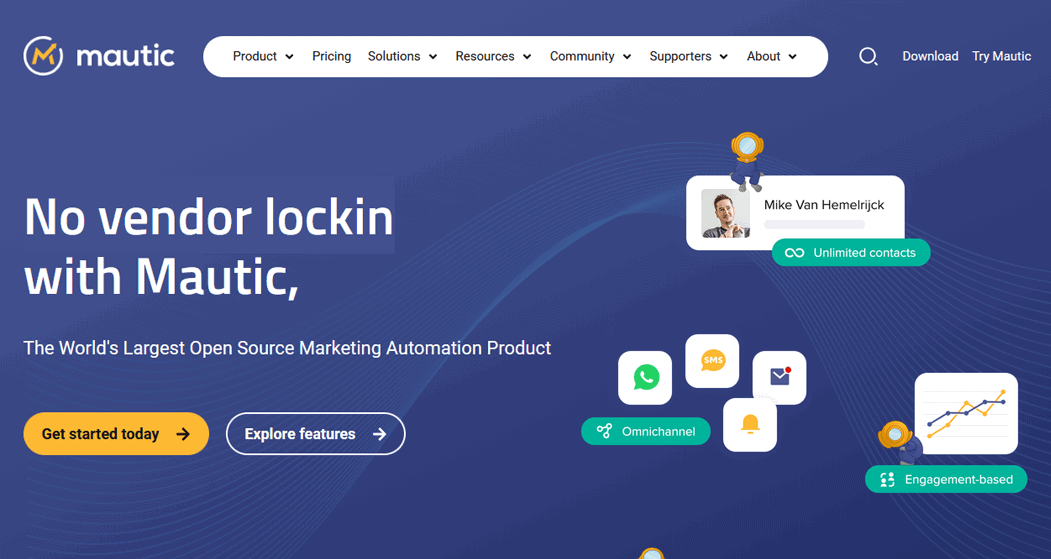Image resolution: width=1051 pixels, height=559 pixels.
Task: Expand the Community menu
Action: tap(591, 56)
